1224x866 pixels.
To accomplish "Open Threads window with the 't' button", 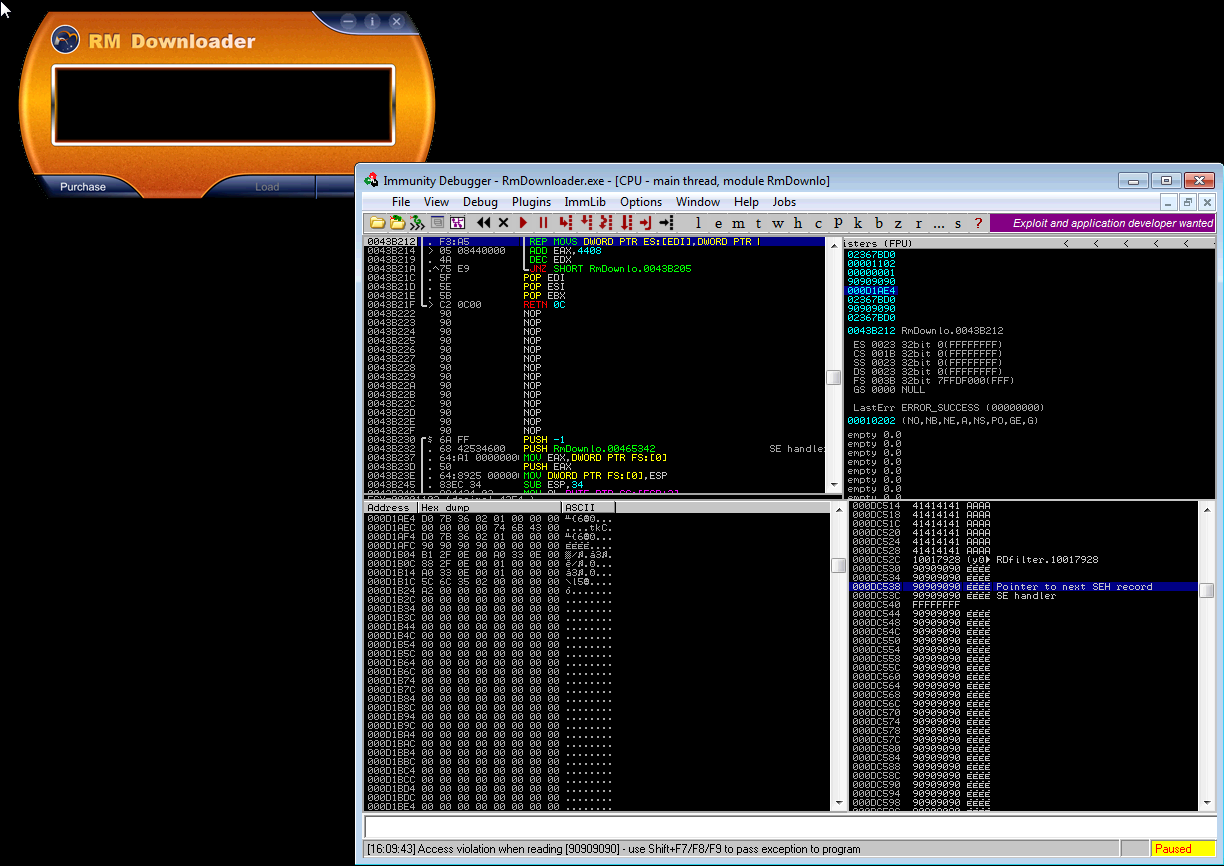I will coord(758,222).
